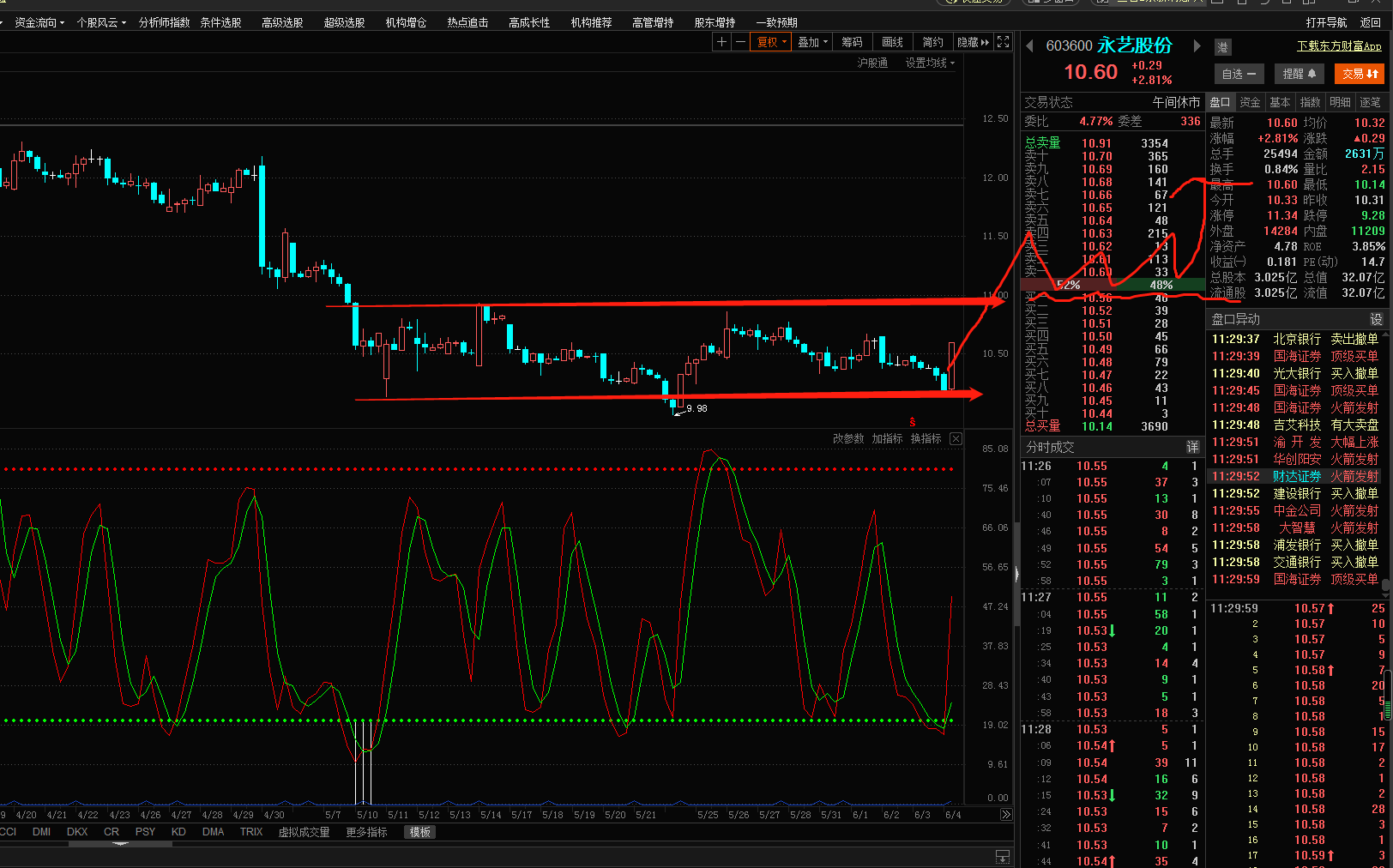Select the DKX indicator tab
1393x868 pixels.
(x=77, y=832)
